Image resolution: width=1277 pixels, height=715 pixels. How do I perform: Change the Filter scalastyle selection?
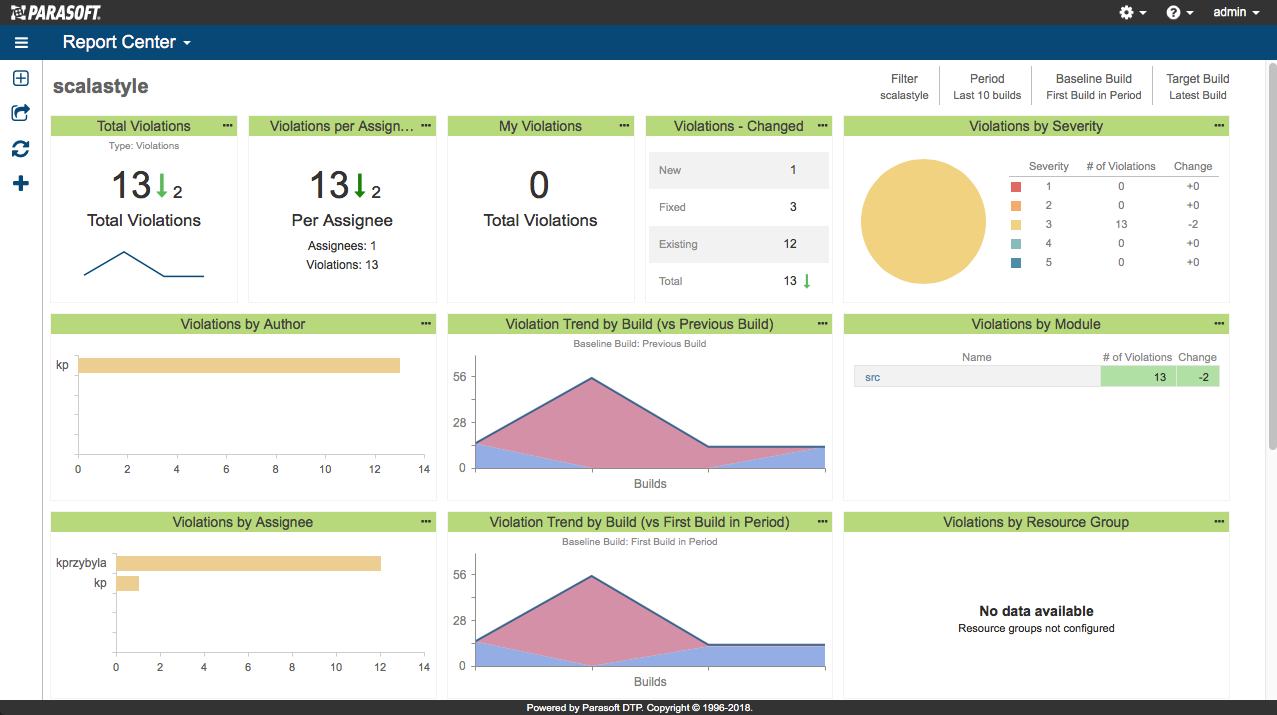pyautogui.click(x=904, y=87)
